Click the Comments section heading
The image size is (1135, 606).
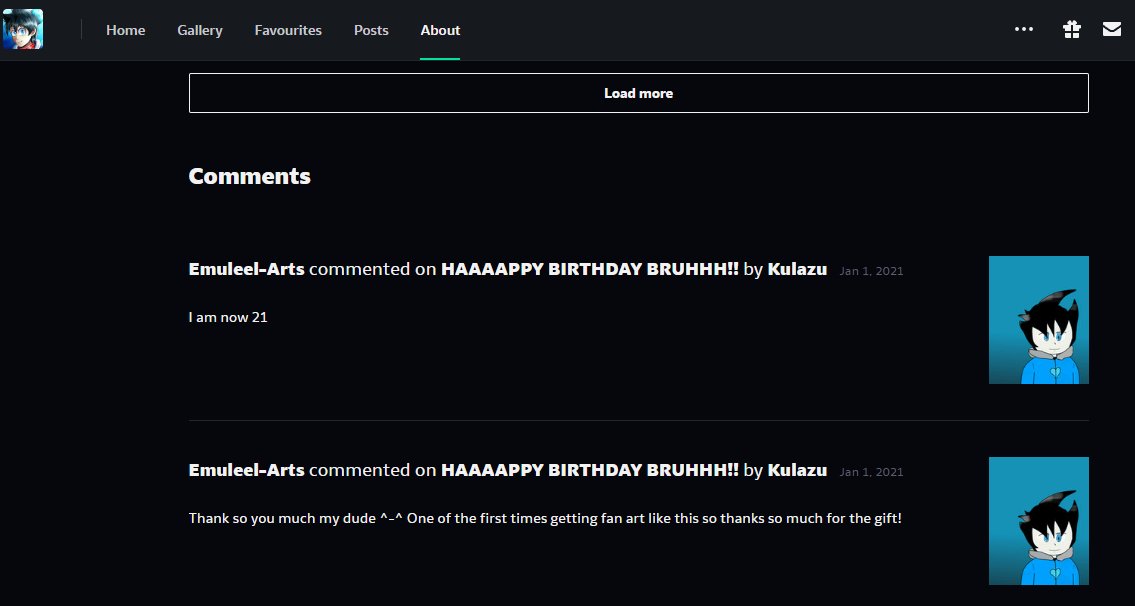coord(250,176)
